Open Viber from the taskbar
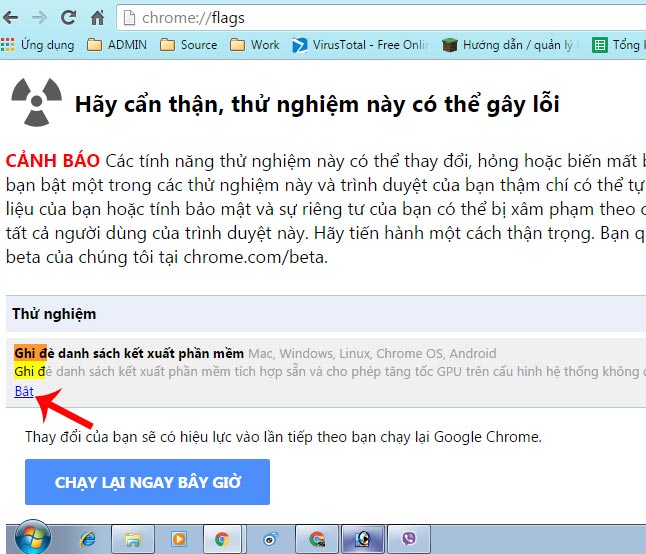Image resolution: width=646 pixels, height=554 pixels. pos(409,539)
